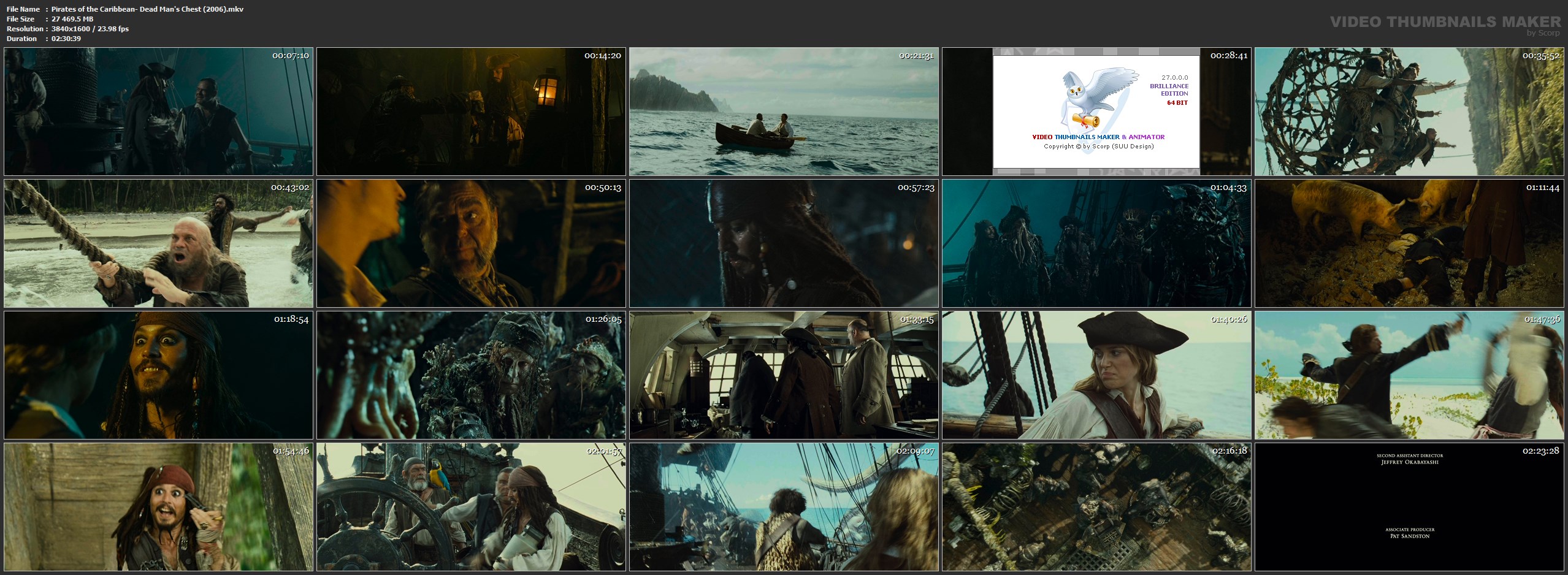Viewport: 1568px width, 575px height.
Task: Select the bone cage thumbnail at 00:35:52
Action: [x=1409, y=112]
